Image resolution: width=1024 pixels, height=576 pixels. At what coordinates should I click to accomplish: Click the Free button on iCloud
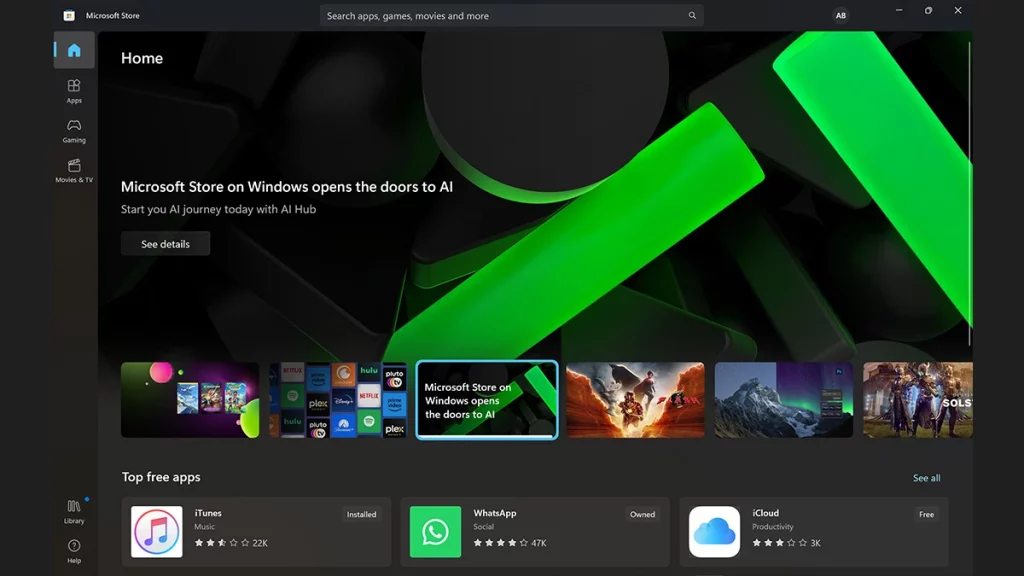coord(926,515)
